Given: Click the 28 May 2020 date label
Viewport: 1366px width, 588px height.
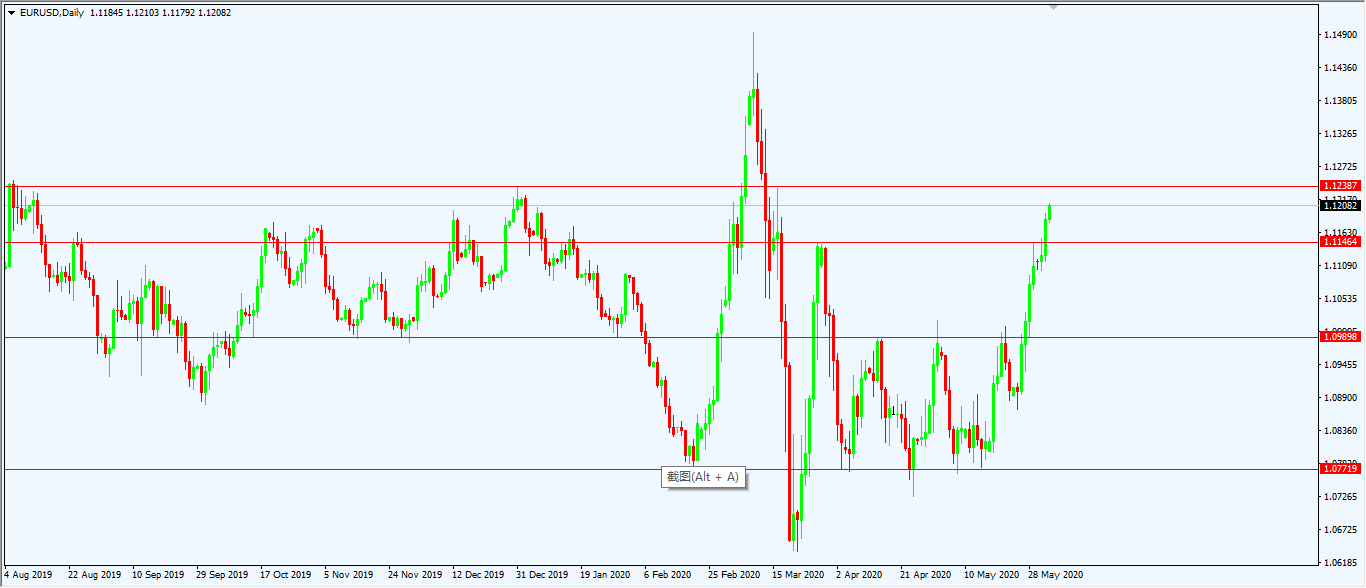Looking at the screenshot, I should [1055, 575].
